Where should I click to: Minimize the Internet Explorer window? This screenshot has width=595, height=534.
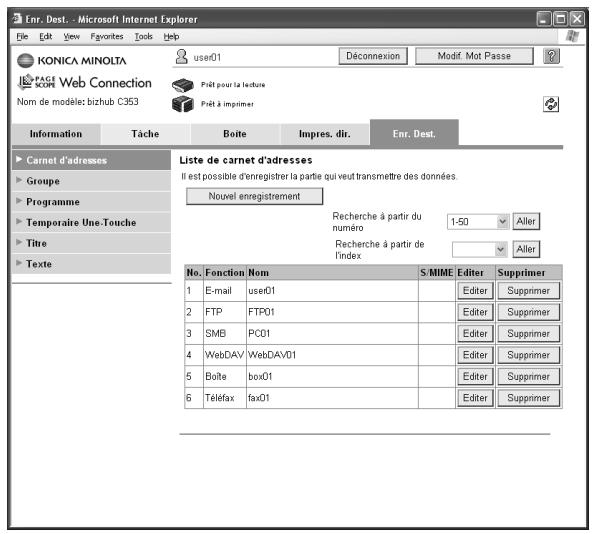click(543, 19)
